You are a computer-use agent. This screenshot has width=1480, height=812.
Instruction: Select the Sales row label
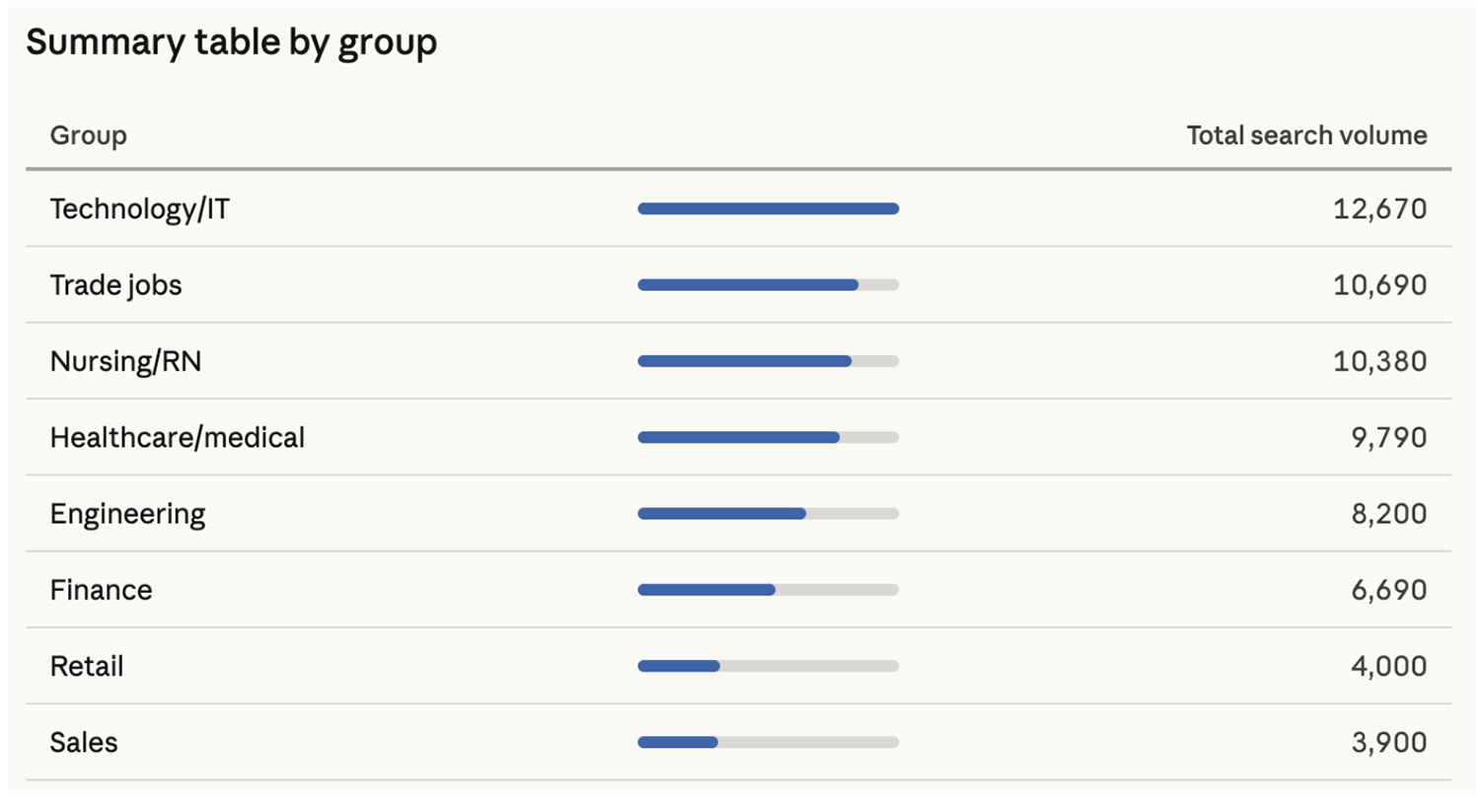tap(84, 742)
